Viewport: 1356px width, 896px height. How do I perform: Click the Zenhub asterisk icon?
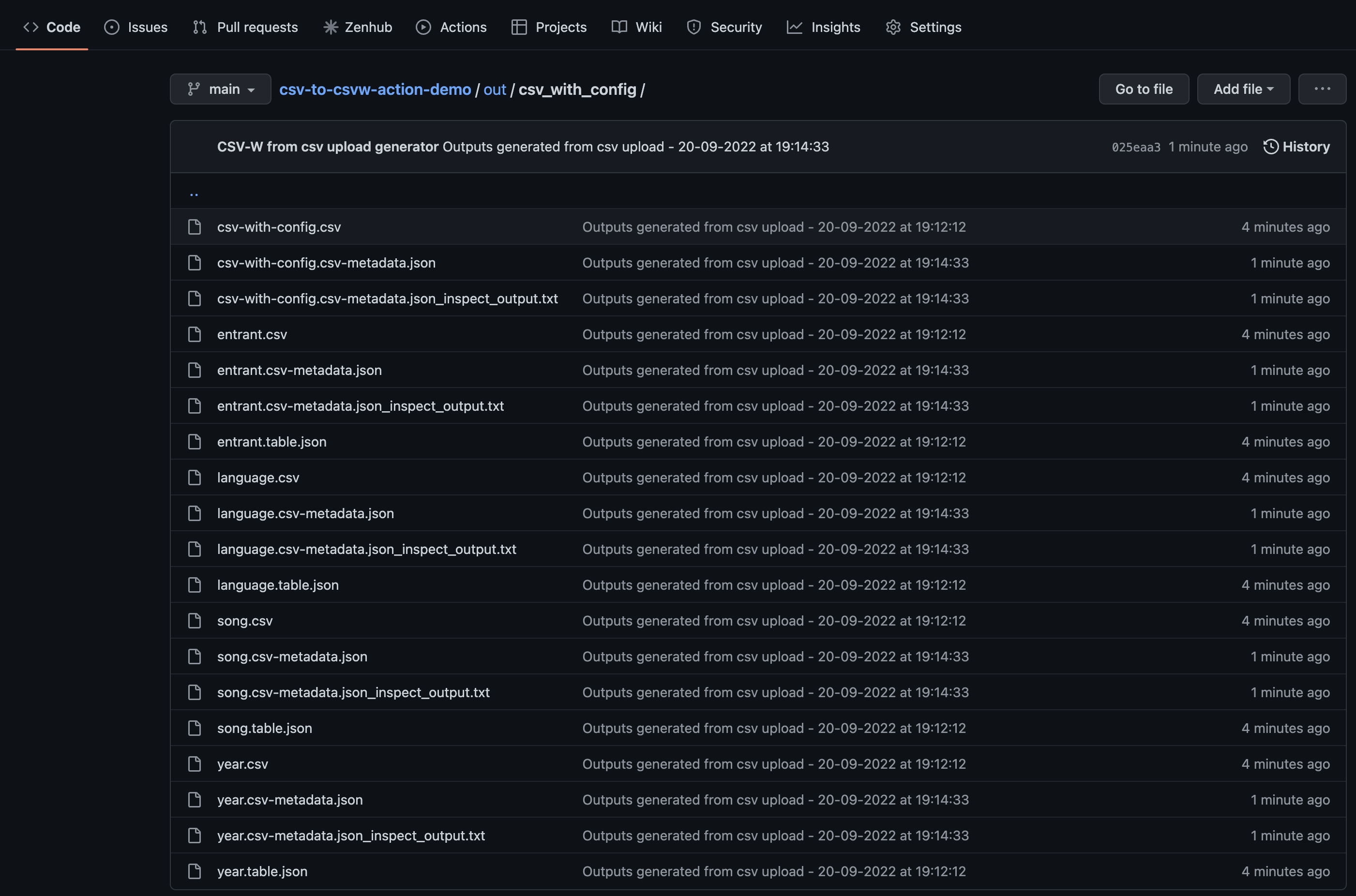(330, 27)
